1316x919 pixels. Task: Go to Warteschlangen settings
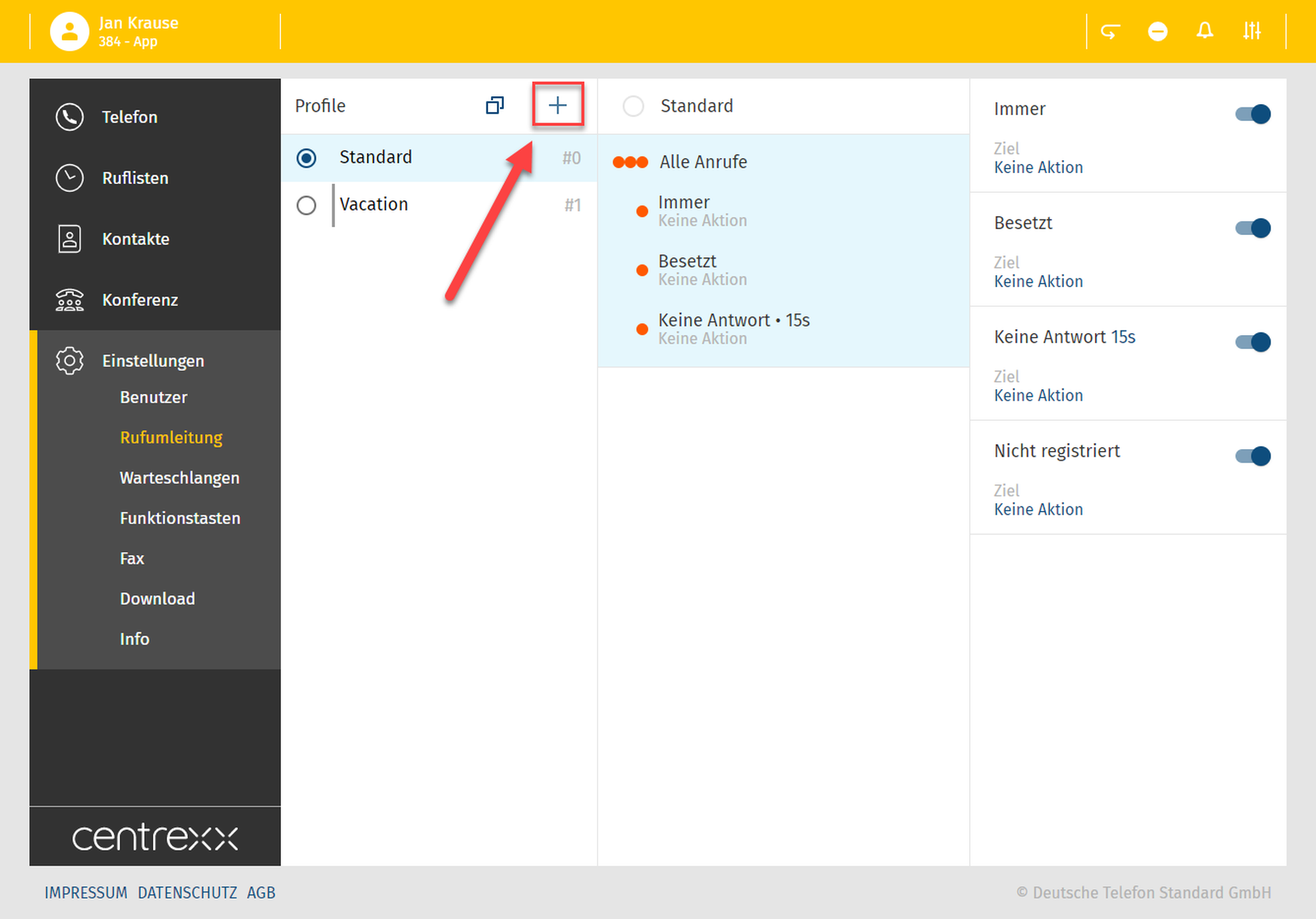click(179, 478)
